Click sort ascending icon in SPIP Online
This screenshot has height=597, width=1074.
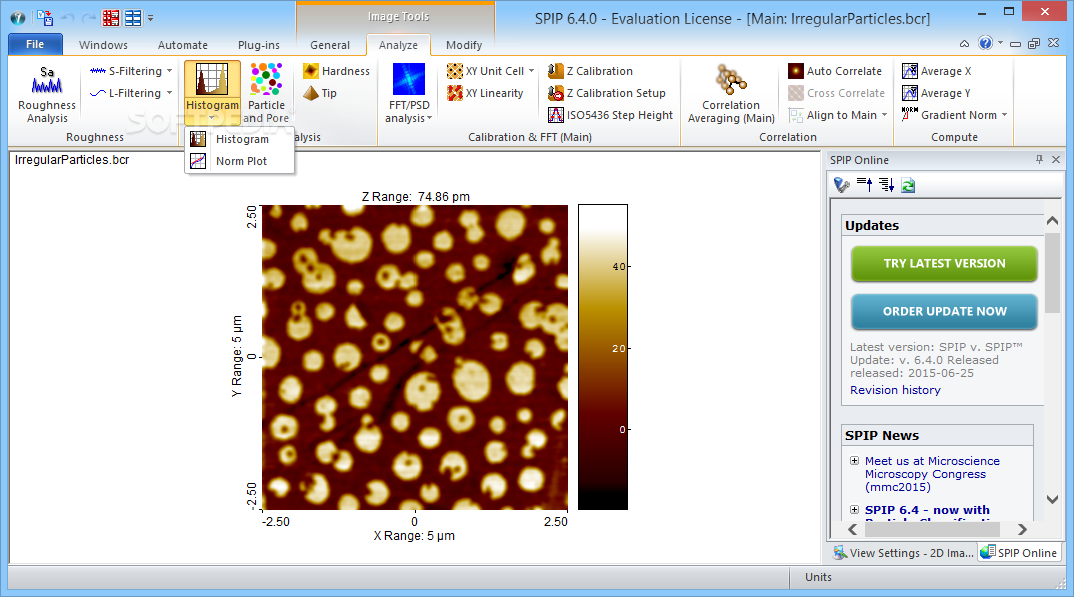(864, 185)
